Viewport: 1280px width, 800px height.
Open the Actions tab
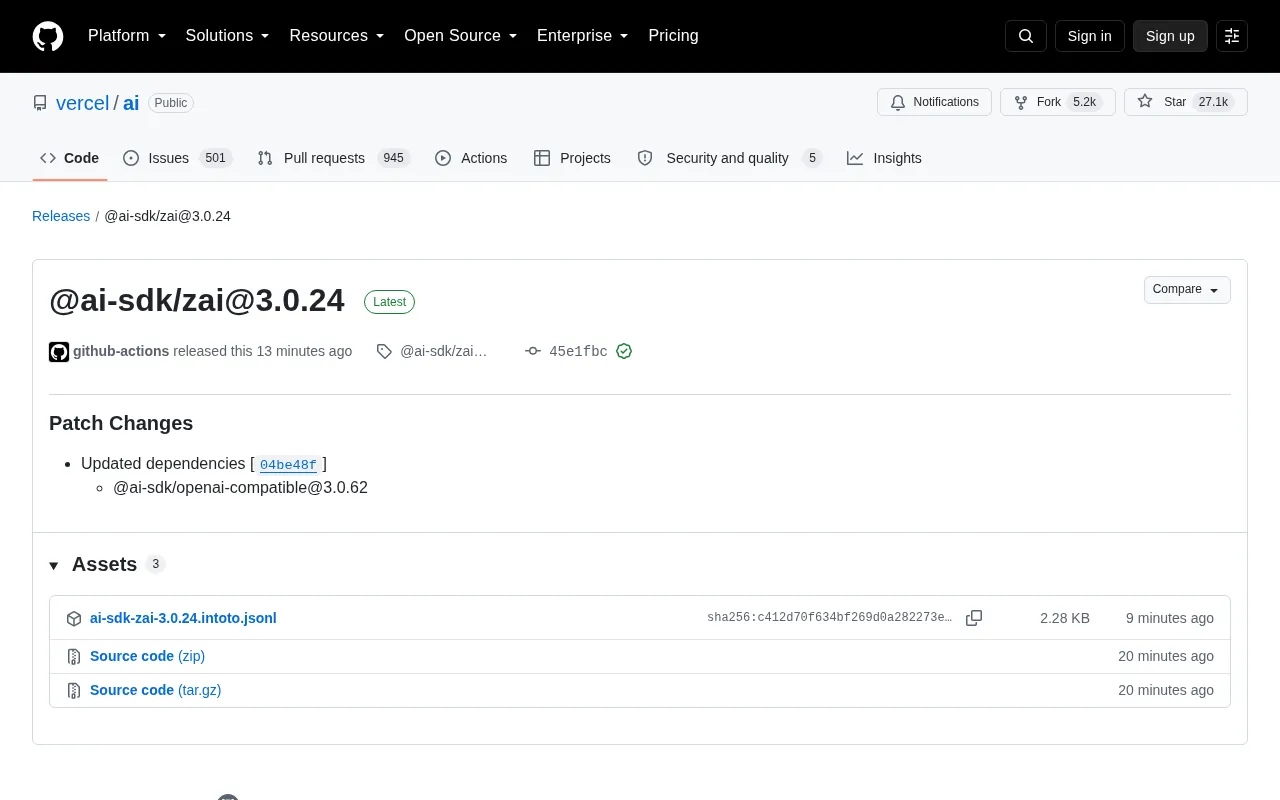click(x=471, y=158)
